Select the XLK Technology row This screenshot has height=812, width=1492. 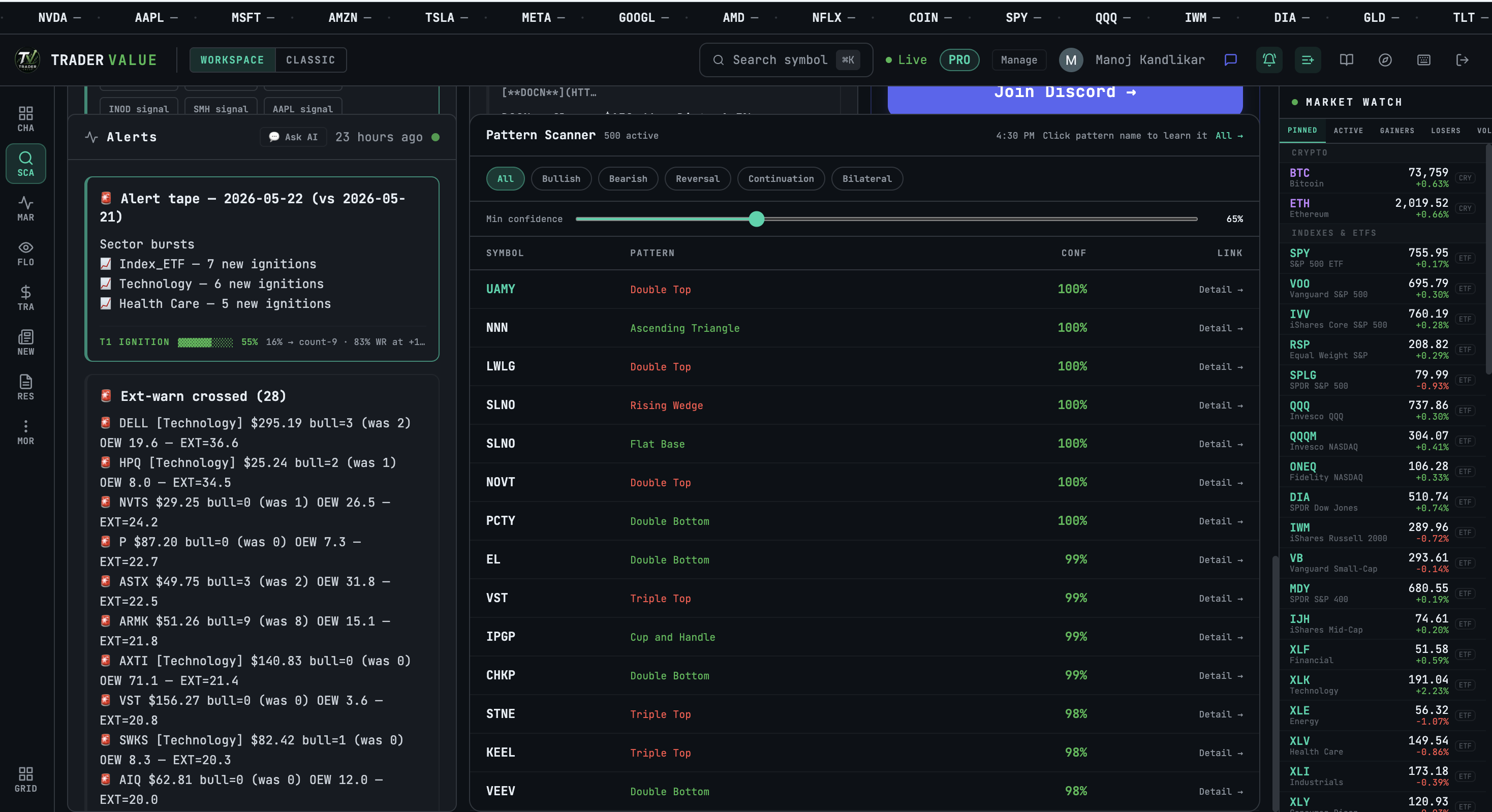tap(1381, 684)
